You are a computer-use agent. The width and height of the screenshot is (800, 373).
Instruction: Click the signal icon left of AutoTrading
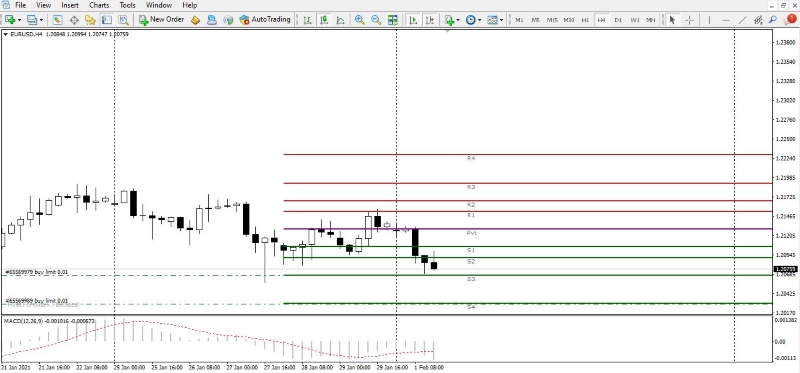[228, 20]
